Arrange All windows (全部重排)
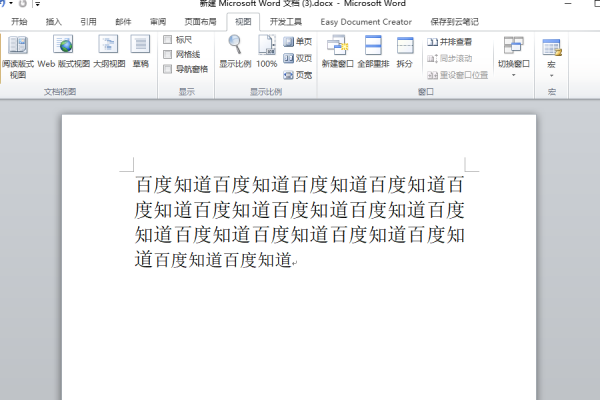 (373, 52)
